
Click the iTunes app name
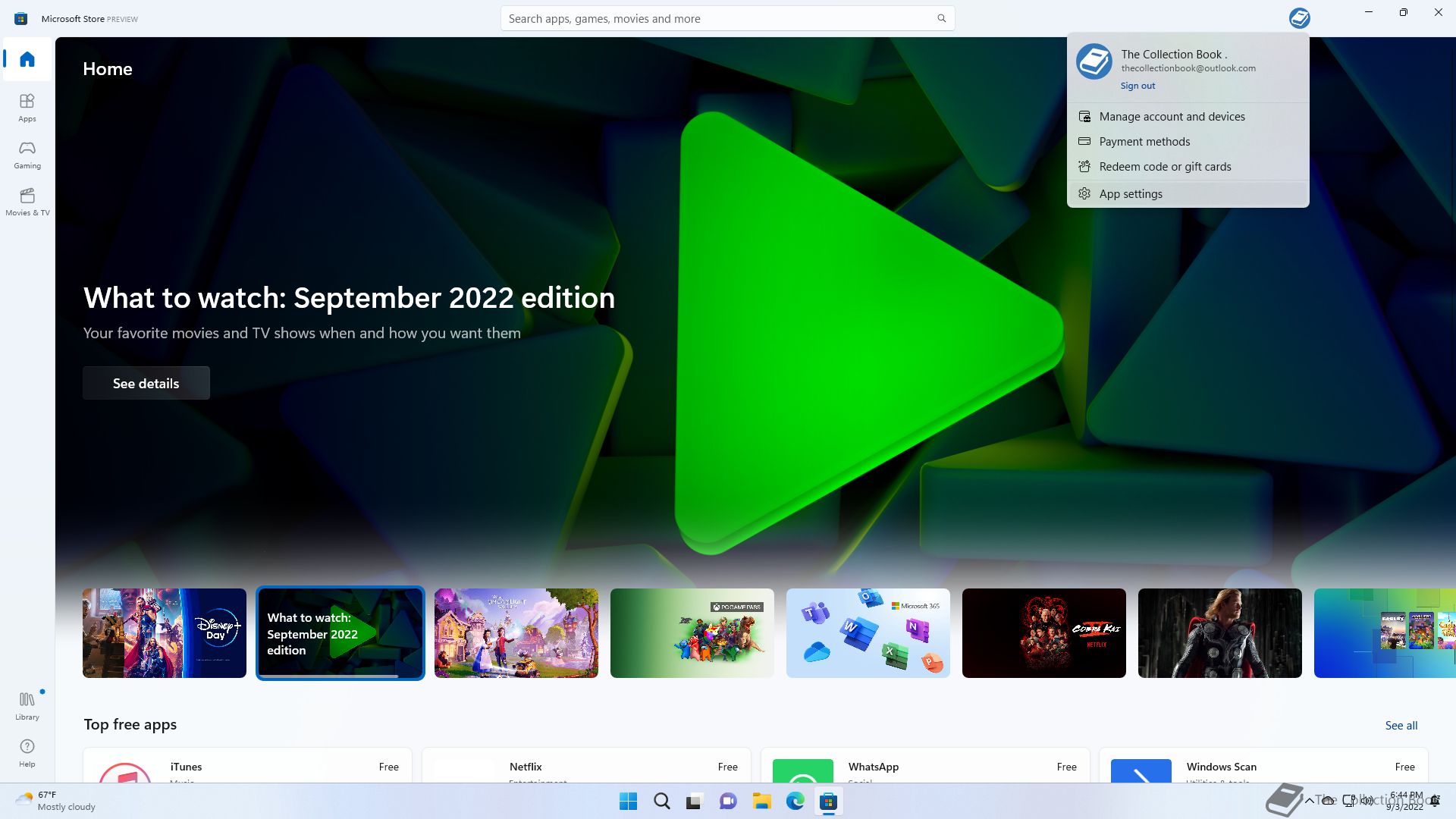(x=186, y=767)
